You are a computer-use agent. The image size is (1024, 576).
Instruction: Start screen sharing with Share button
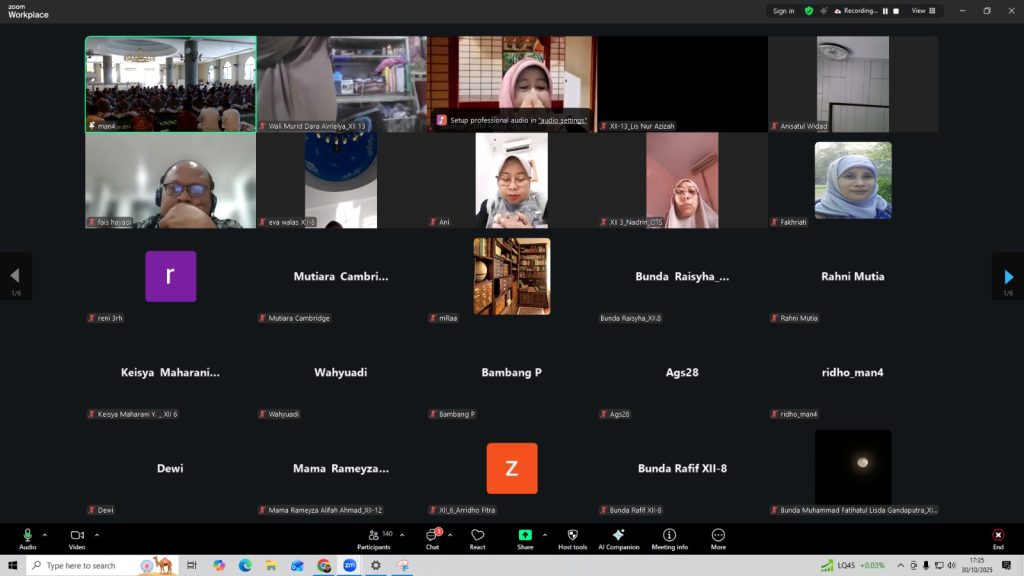click(525, 538)
